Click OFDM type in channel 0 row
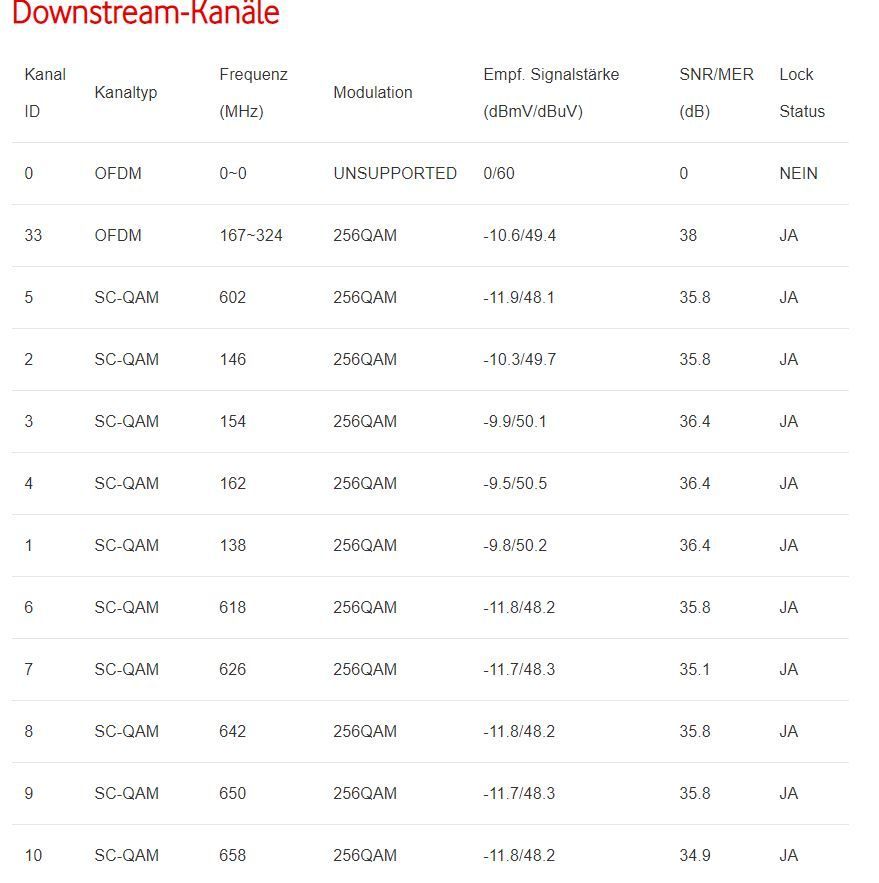The width and height of the screenshot is (879, 883). (x=118, y=173)
